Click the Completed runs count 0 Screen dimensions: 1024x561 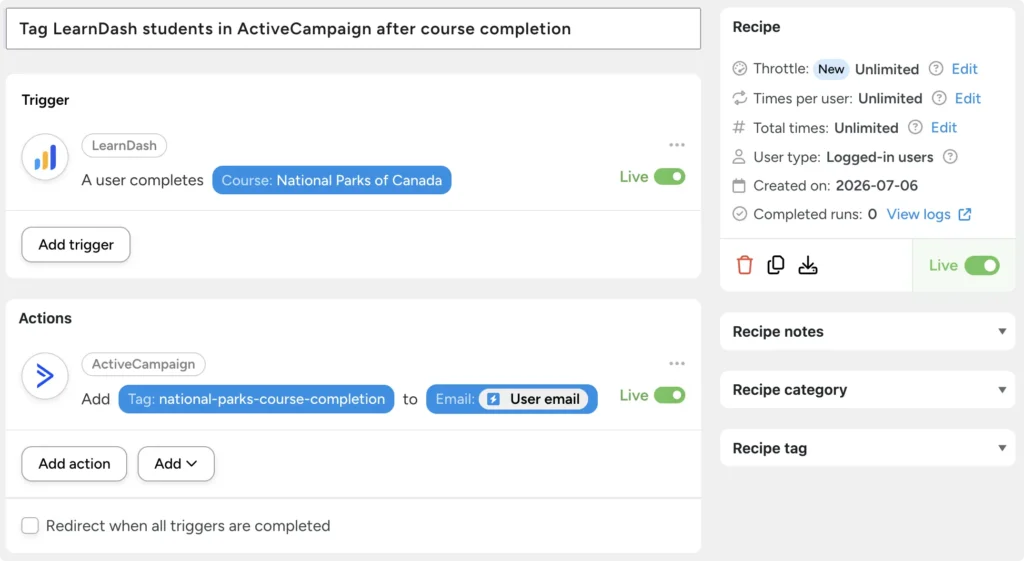pos(872,214)
